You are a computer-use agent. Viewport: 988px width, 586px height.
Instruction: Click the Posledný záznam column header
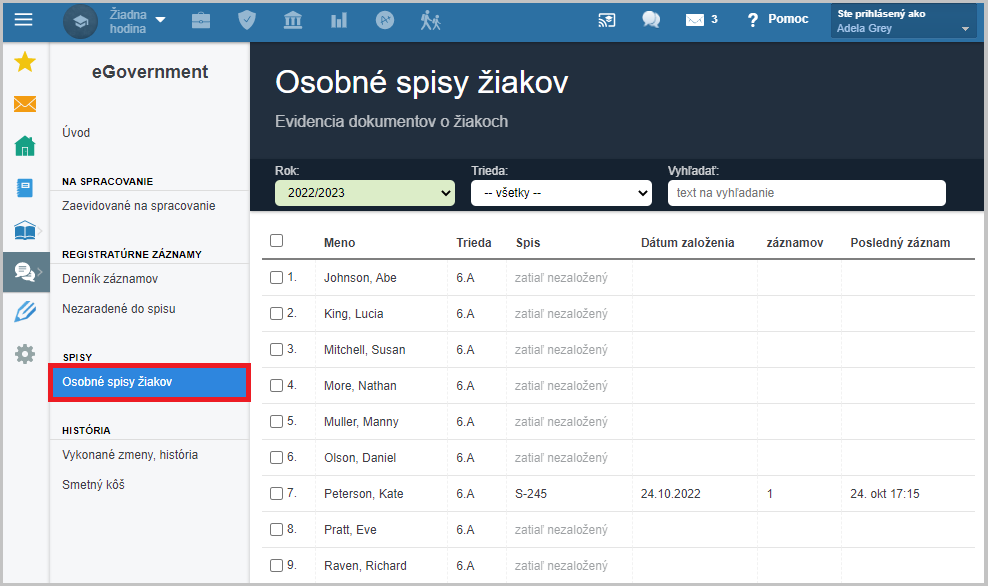[900, 243]
